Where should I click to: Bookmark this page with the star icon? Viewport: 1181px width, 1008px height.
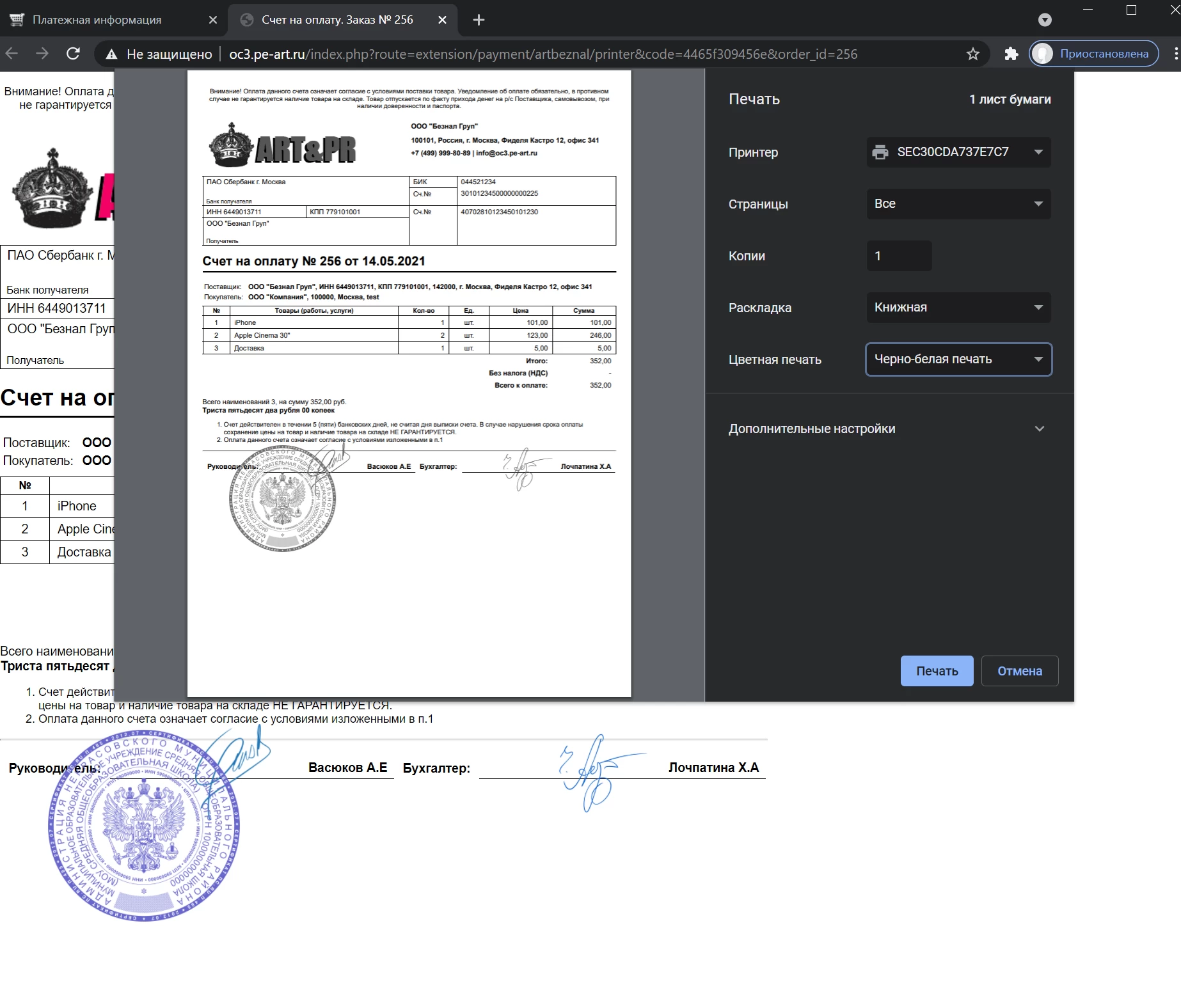coord(973,54)
